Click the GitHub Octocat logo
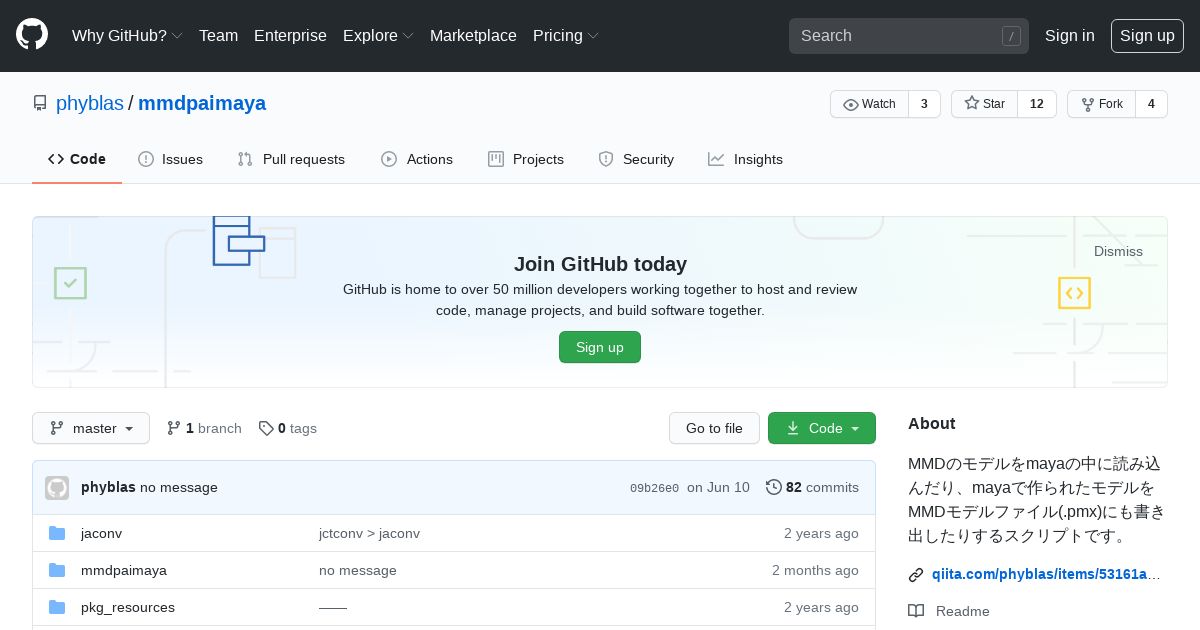 pos(32,35)
